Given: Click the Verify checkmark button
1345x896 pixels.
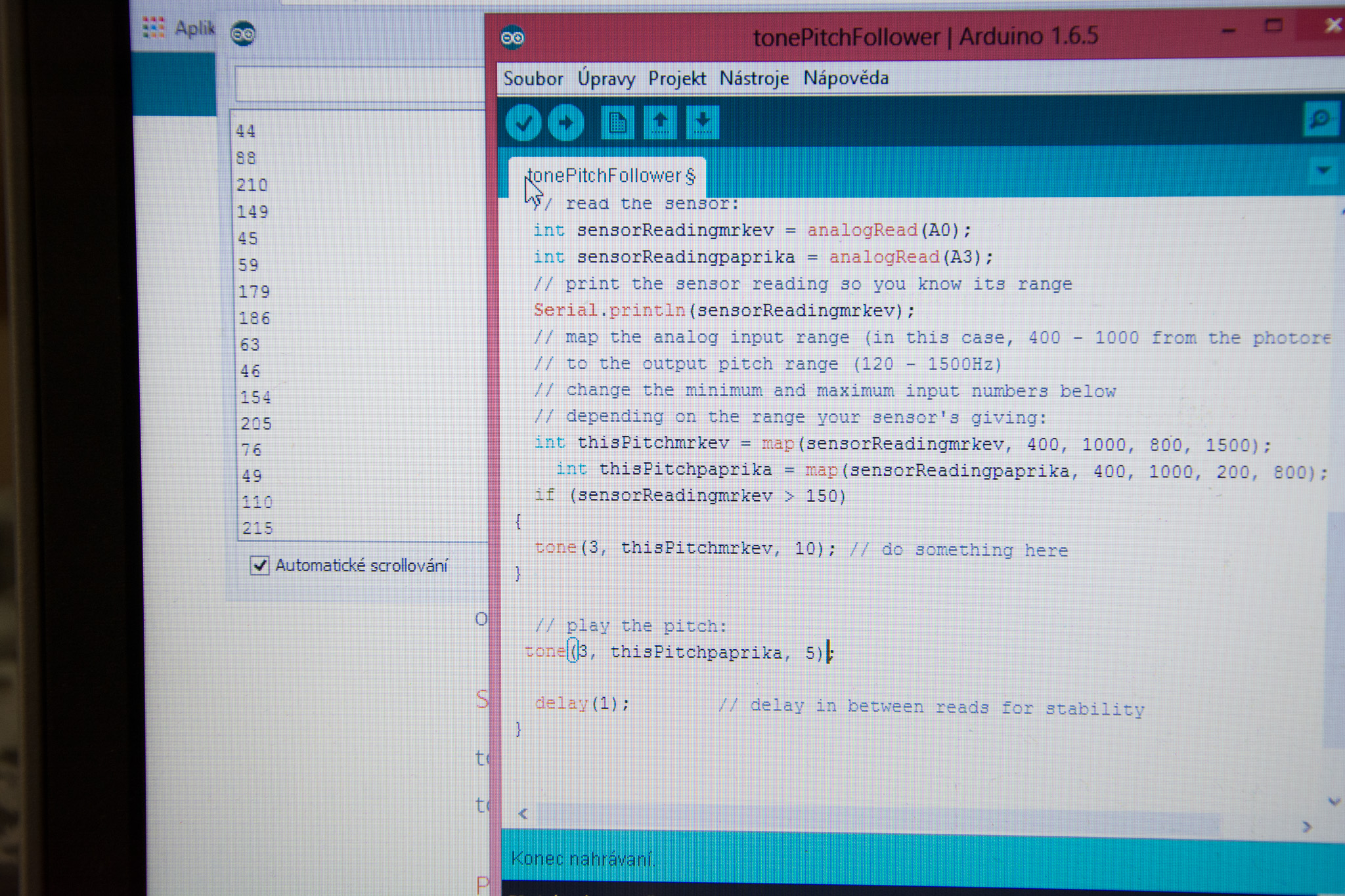Looking at the screenshot, I should click(x=523, y=123).
